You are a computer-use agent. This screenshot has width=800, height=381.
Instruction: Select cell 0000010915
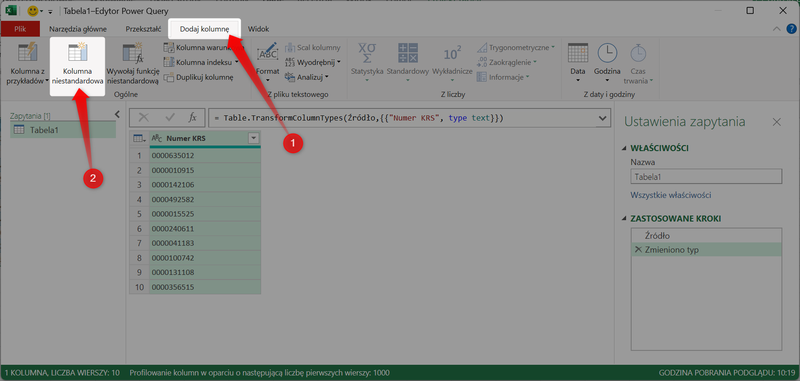(205, 170)
